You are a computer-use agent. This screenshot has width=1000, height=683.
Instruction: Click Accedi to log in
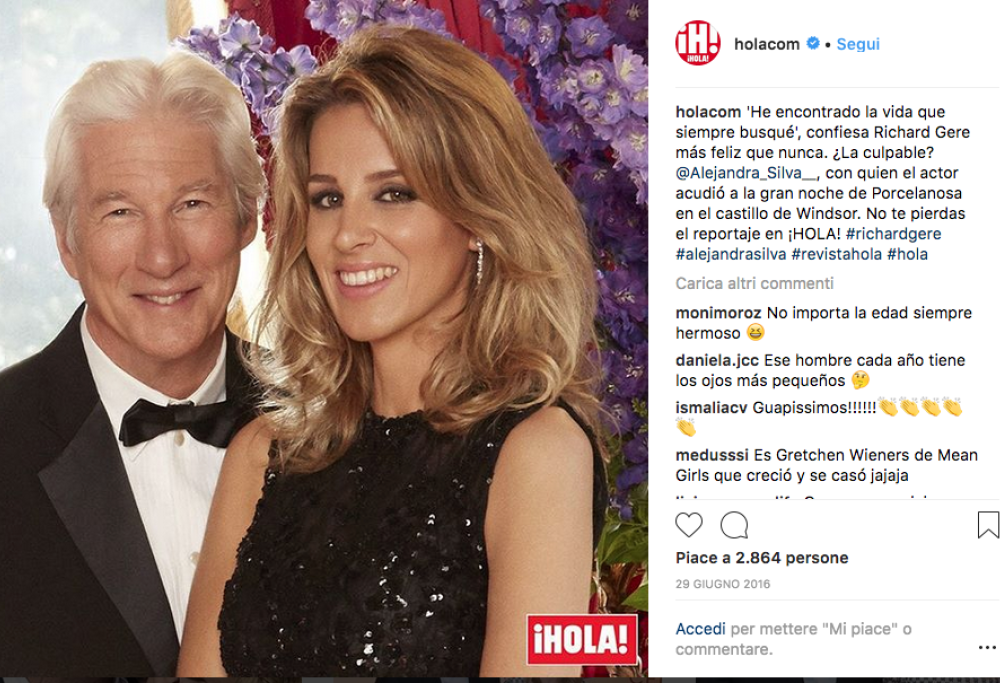[x=700, y=629]
